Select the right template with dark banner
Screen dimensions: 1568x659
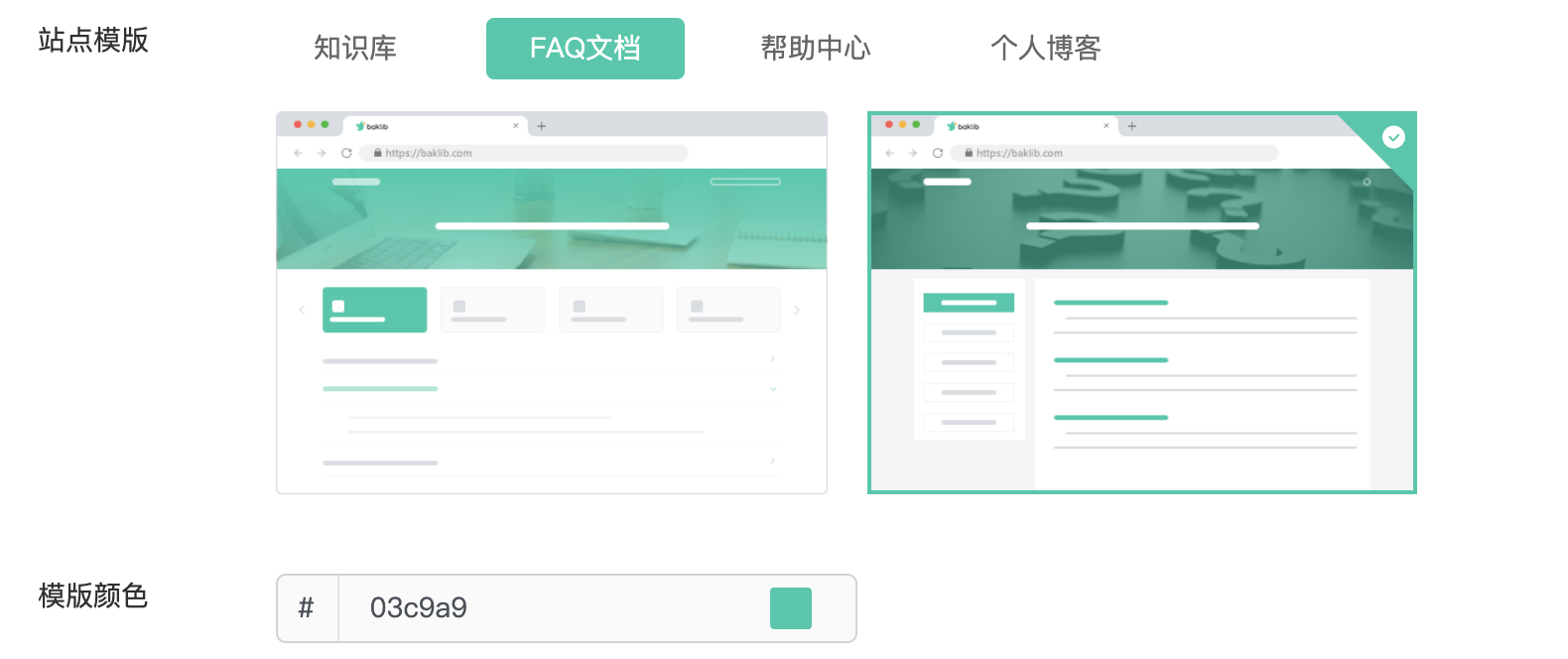click(1142, 303)
